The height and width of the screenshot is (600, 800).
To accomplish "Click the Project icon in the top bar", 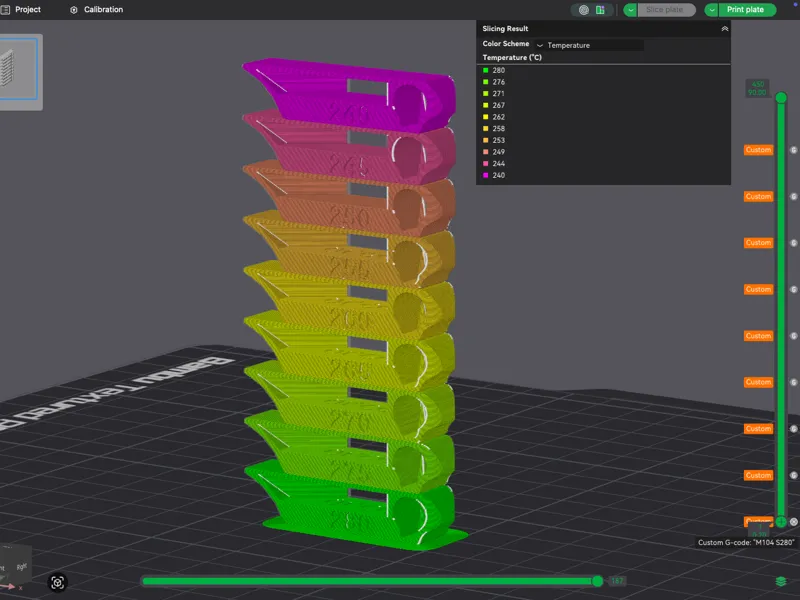I will pos(6,10).
